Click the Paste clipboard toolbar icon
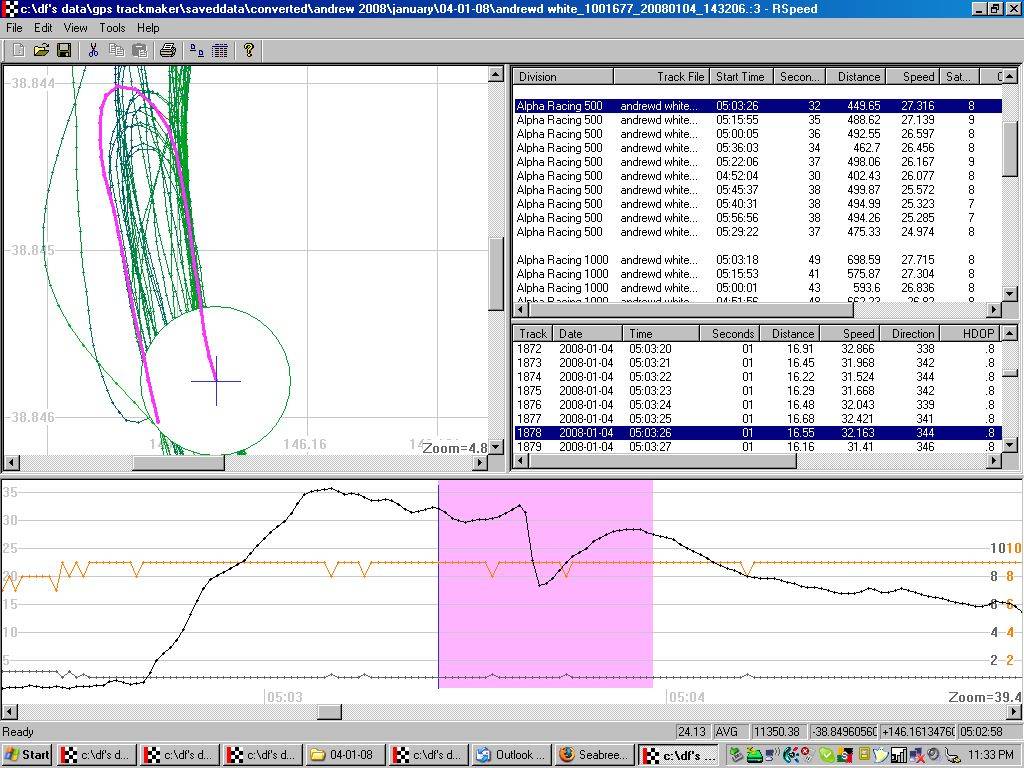Image resolution: width=1024 pixels, height=768 pixels. tap(139, 50)
